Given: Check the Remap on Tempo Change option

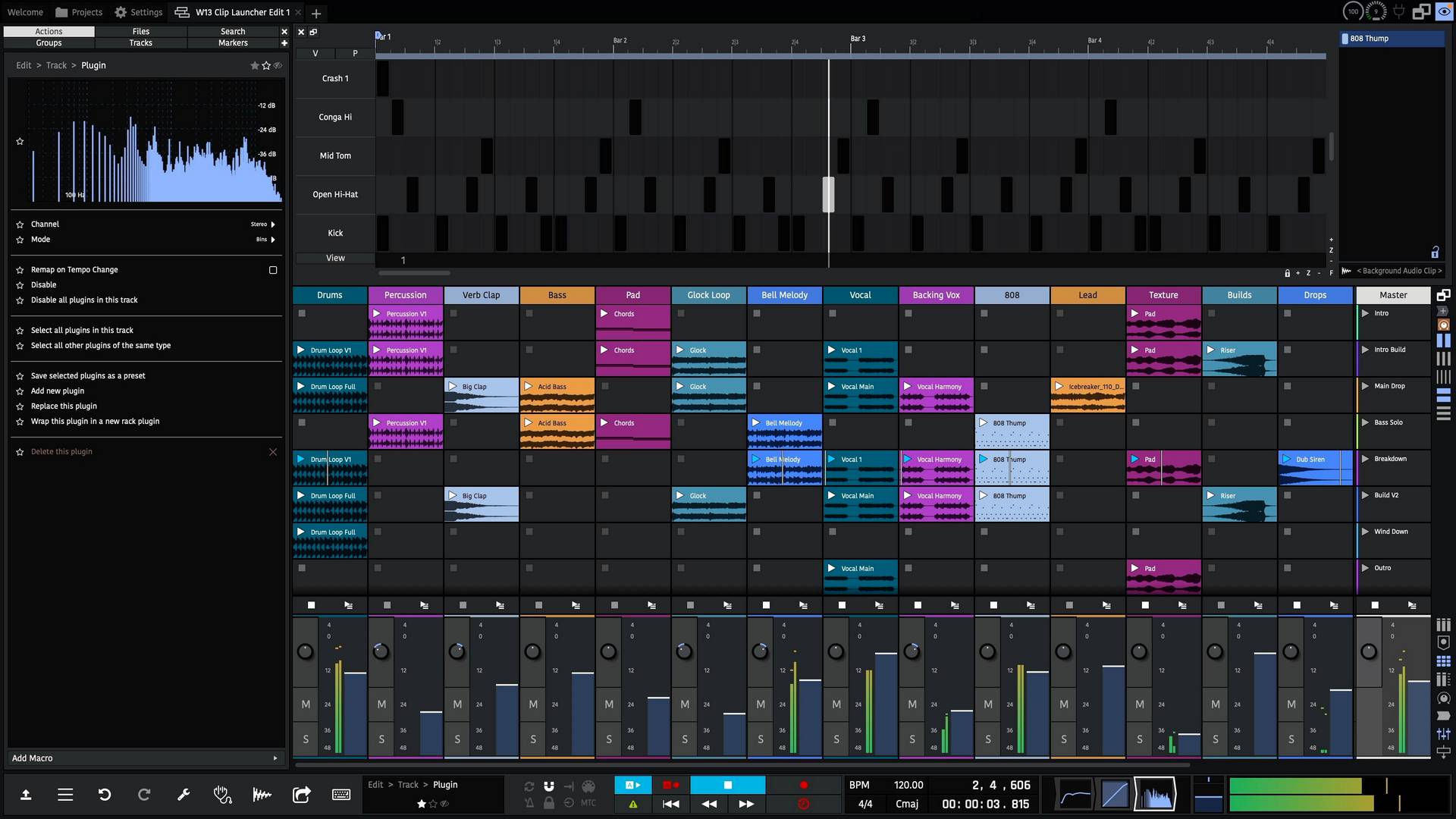Looking at the screenshot, I should click(272, 269).
